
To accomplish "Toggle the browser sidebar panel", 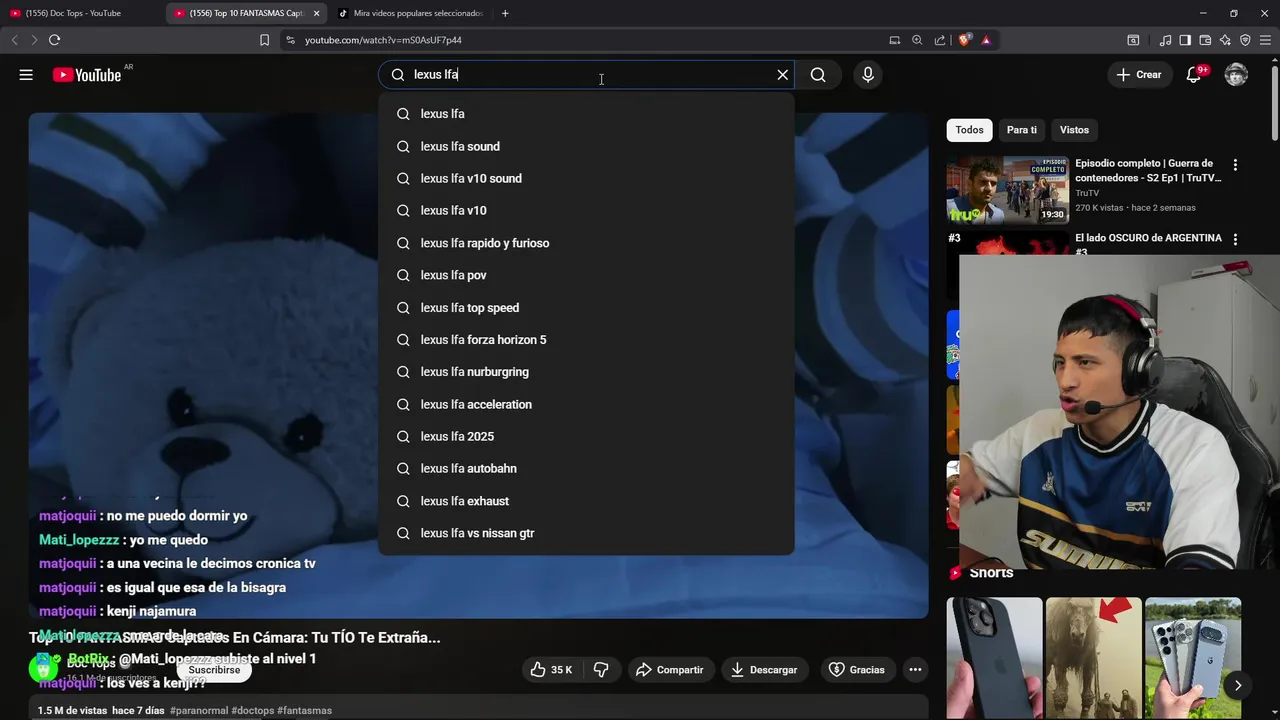I will click(x=1185, y=40).
